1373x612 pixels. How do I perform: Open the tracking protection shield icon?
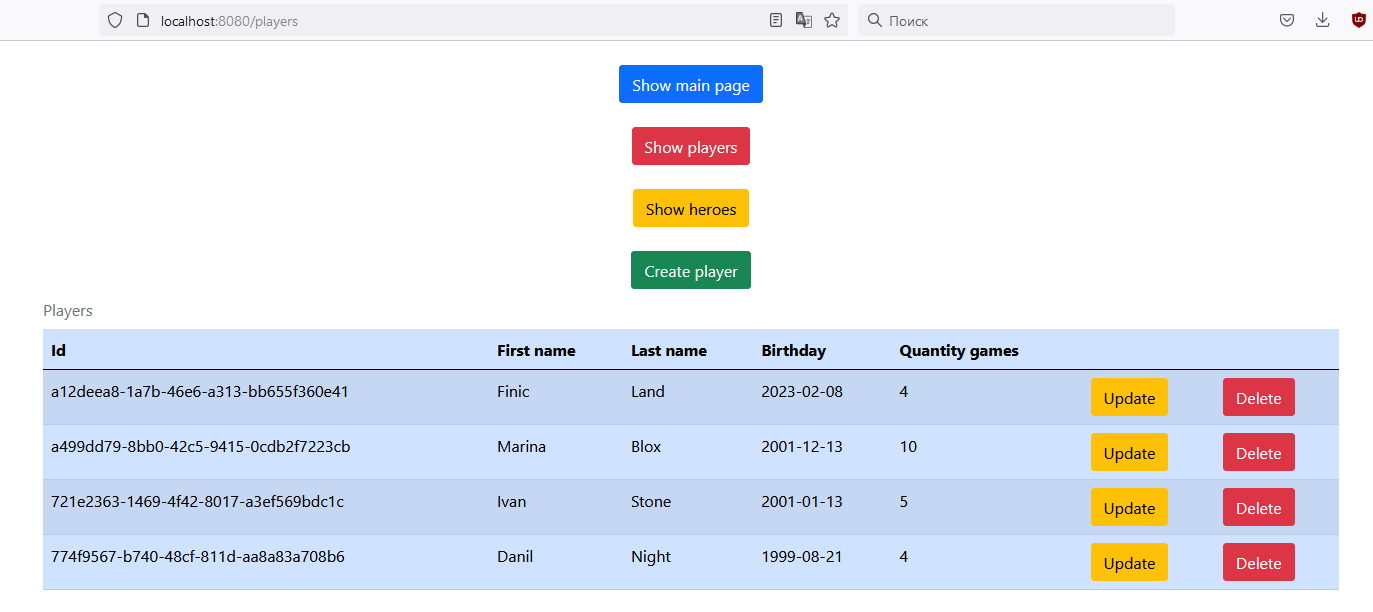114,19
